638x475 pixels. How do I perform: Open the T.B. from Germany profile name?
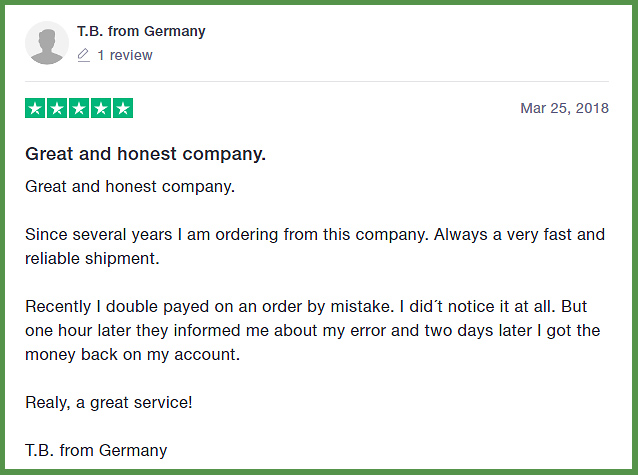[x=141, y=31]
